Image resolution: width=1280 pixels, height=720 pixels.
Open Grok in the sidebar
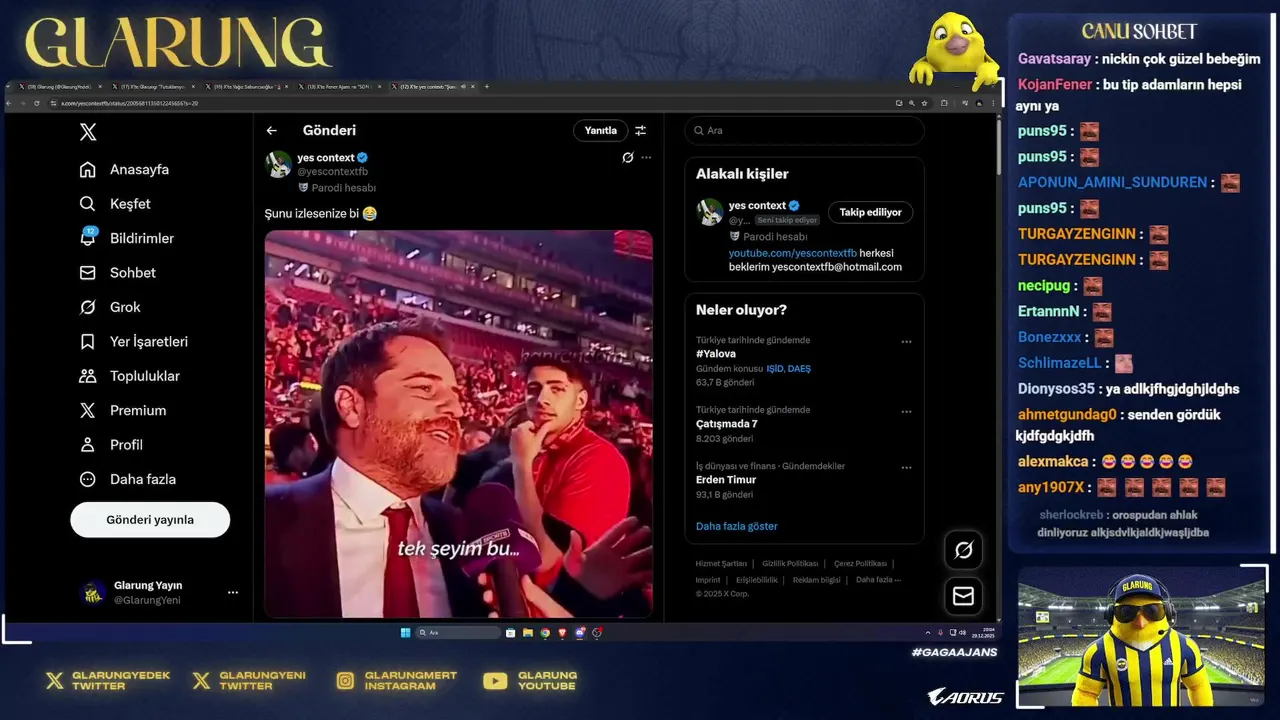pyautogui.click(x=110, y=307)
